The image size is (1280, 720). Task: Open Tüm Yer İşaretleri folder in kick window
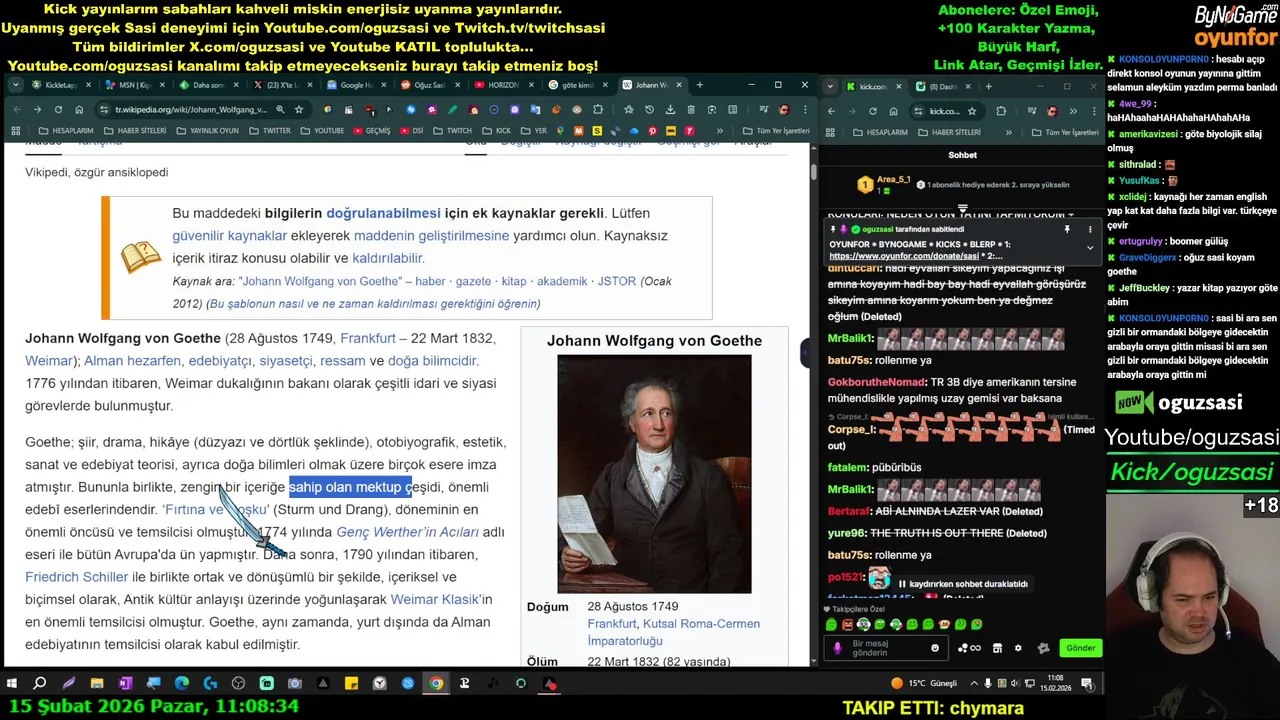coord(1065,132)
